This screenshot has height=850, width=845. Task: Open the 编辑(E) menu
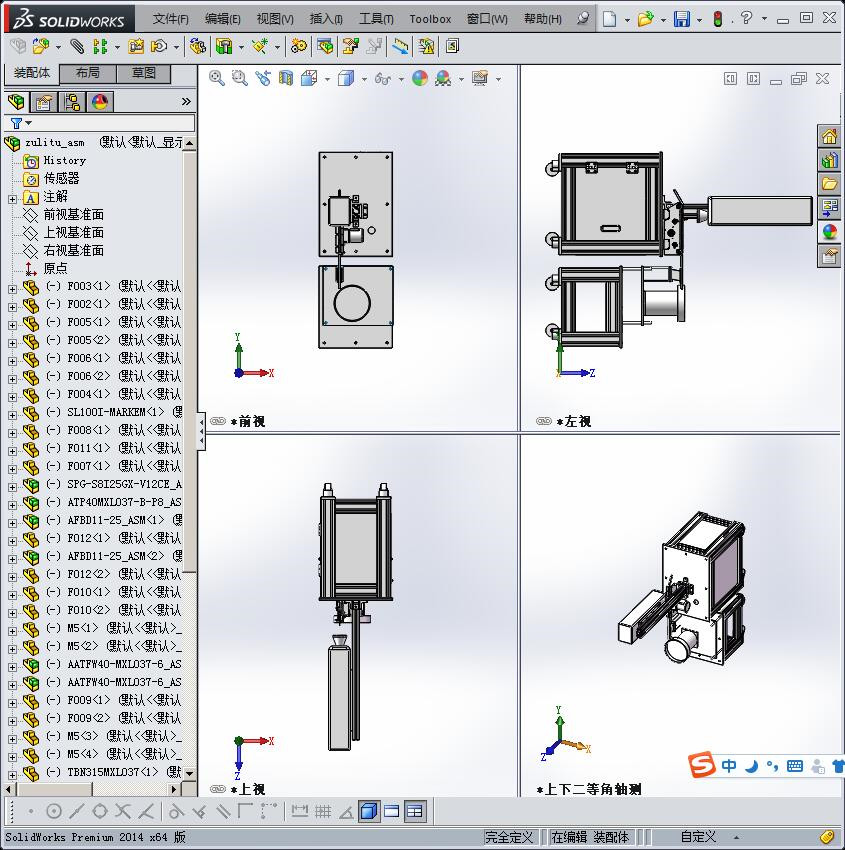(x=223, y=19)
